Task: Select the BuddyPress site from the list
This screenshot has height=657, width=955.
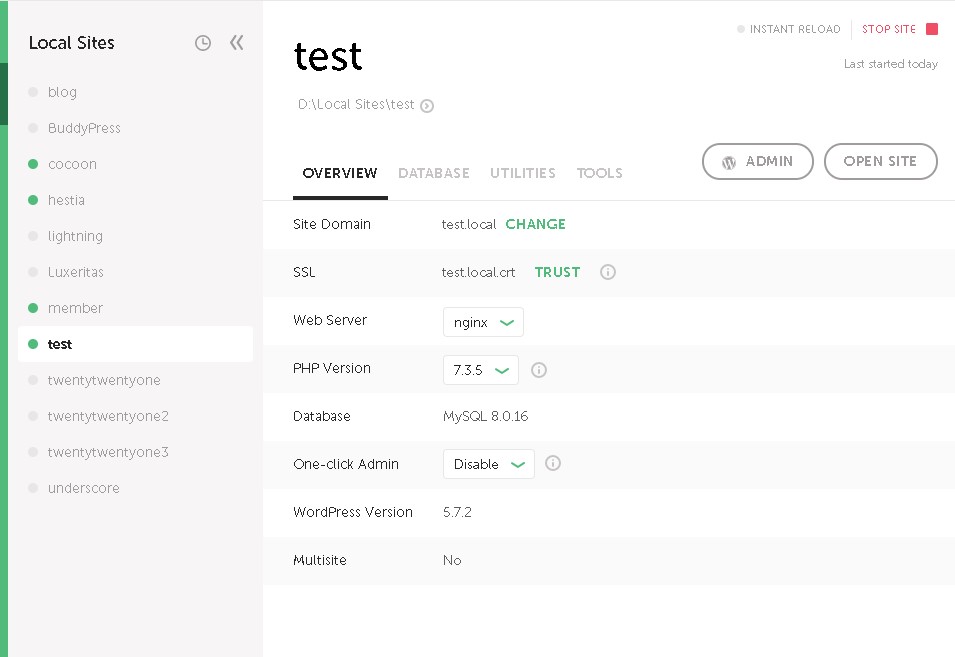Action: [84, 128]
